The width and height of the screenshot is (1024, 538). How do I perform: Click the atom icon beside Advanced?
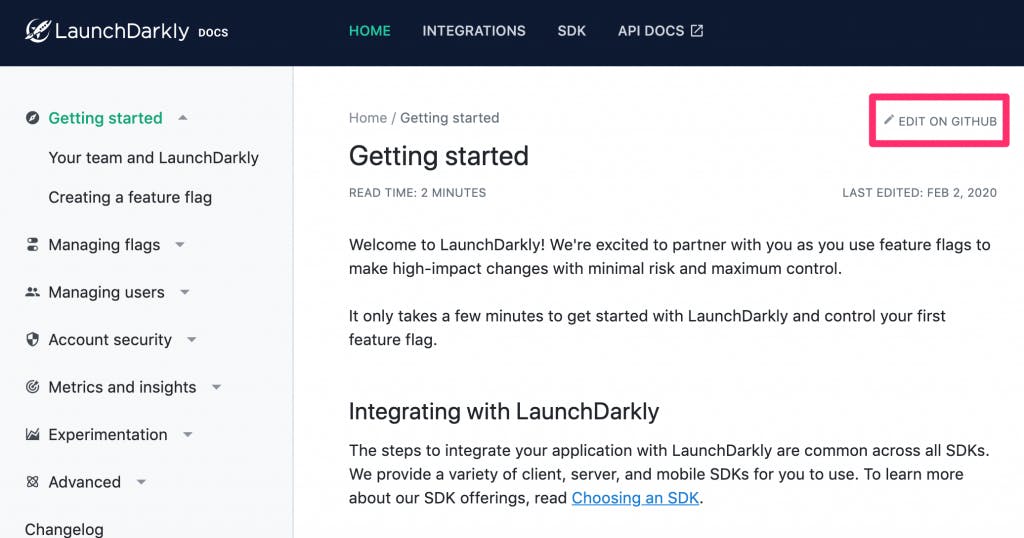(32, 482)
